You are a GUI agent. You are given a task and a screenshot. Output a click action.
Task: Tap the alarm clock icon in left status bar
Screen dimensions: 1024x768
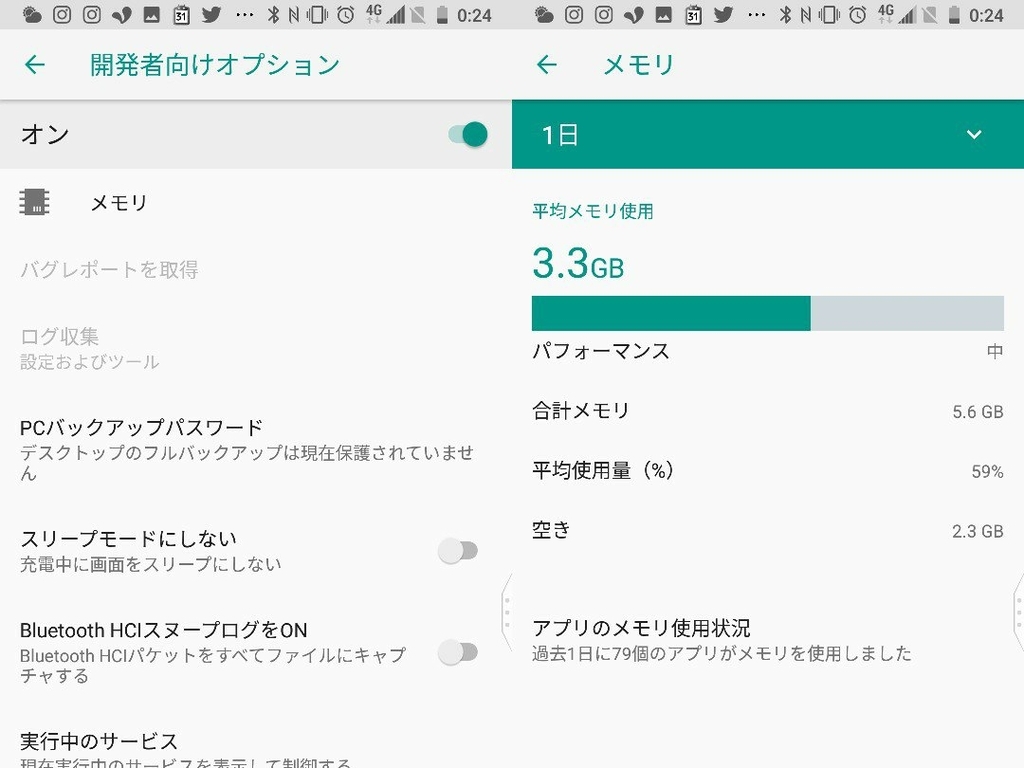(x=345, y=14)
